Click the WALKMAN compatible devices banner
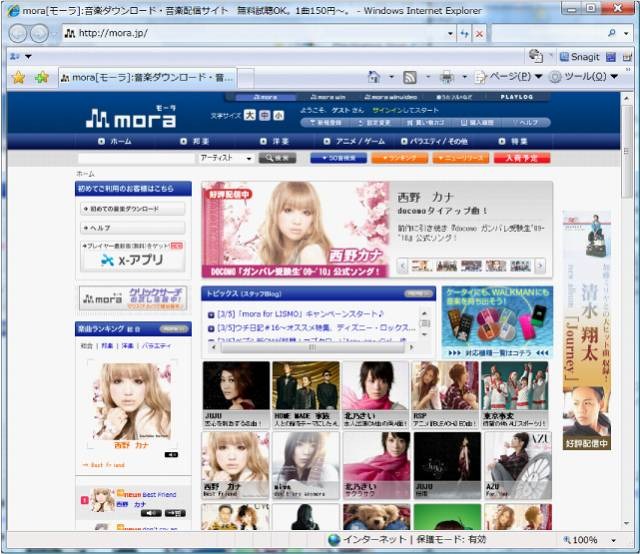 [498, 323]
